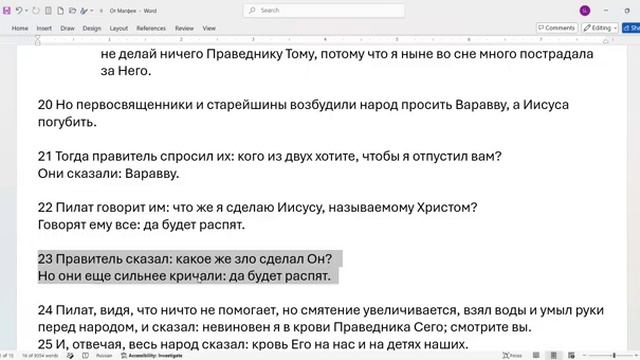Switch to the Draw tab
Image resolution: width=640 pixels, height=360 pixels.
(67, 28)
